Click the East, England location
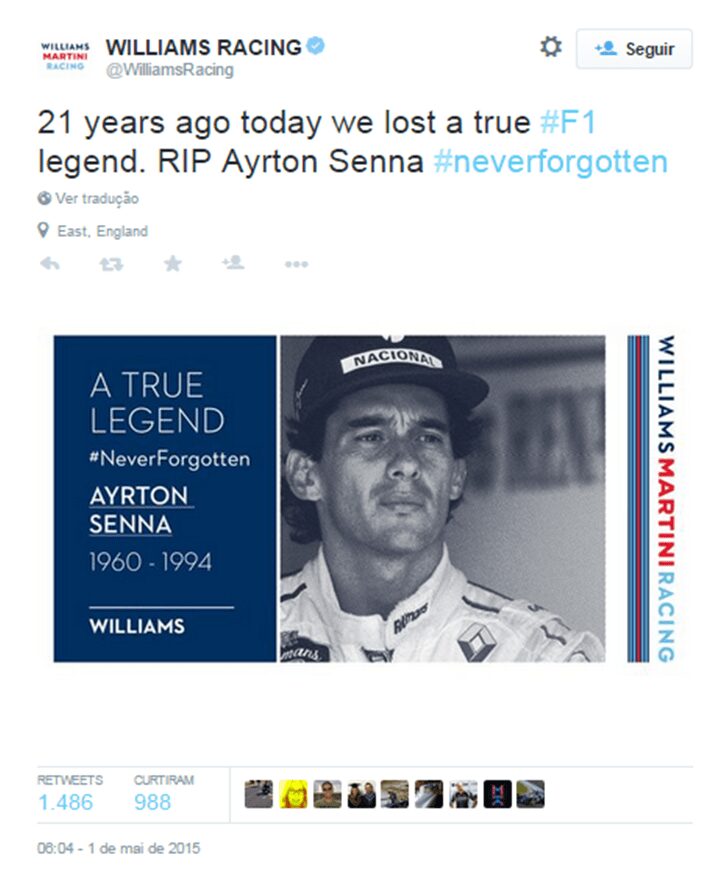This screenshot has height=889, width=724. [x=101, y=231]
